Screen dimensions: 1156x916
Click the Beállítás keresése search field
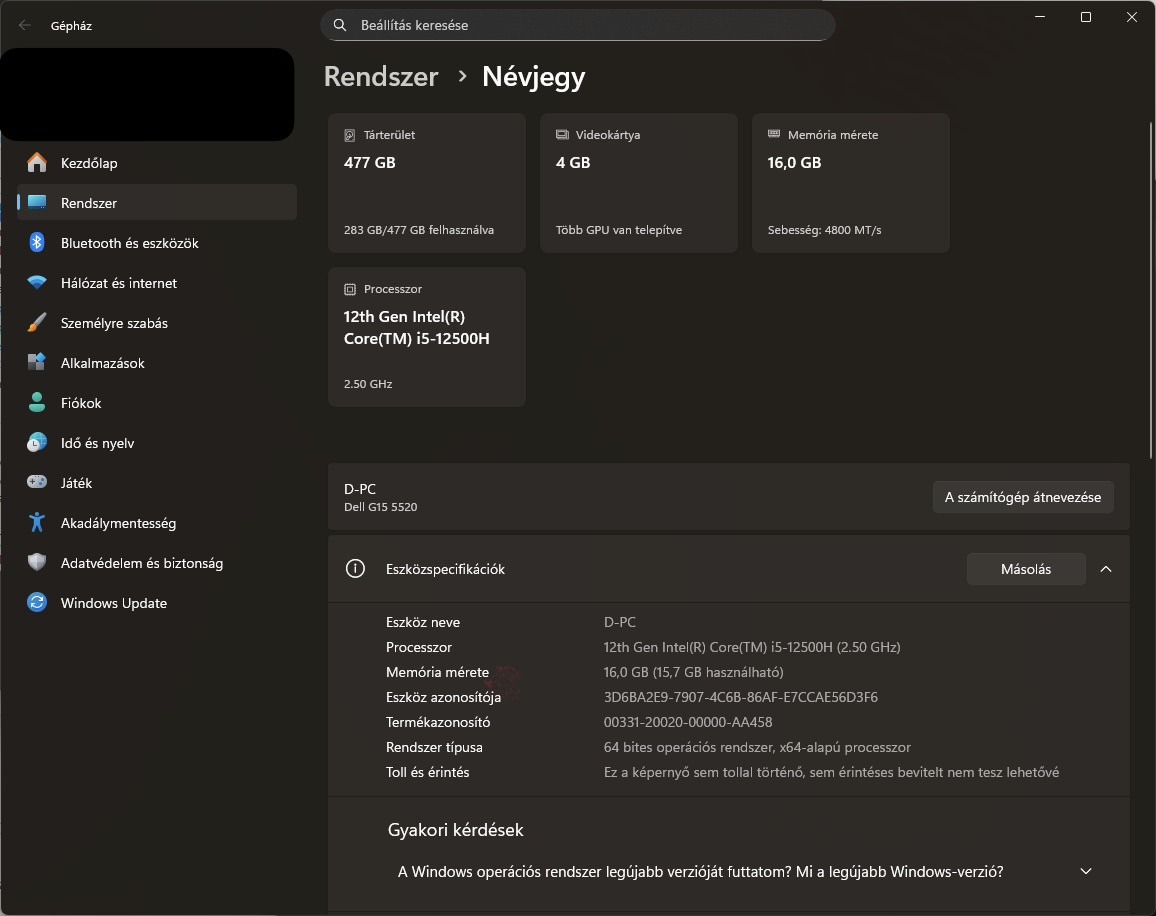click(x=590, y=25)
